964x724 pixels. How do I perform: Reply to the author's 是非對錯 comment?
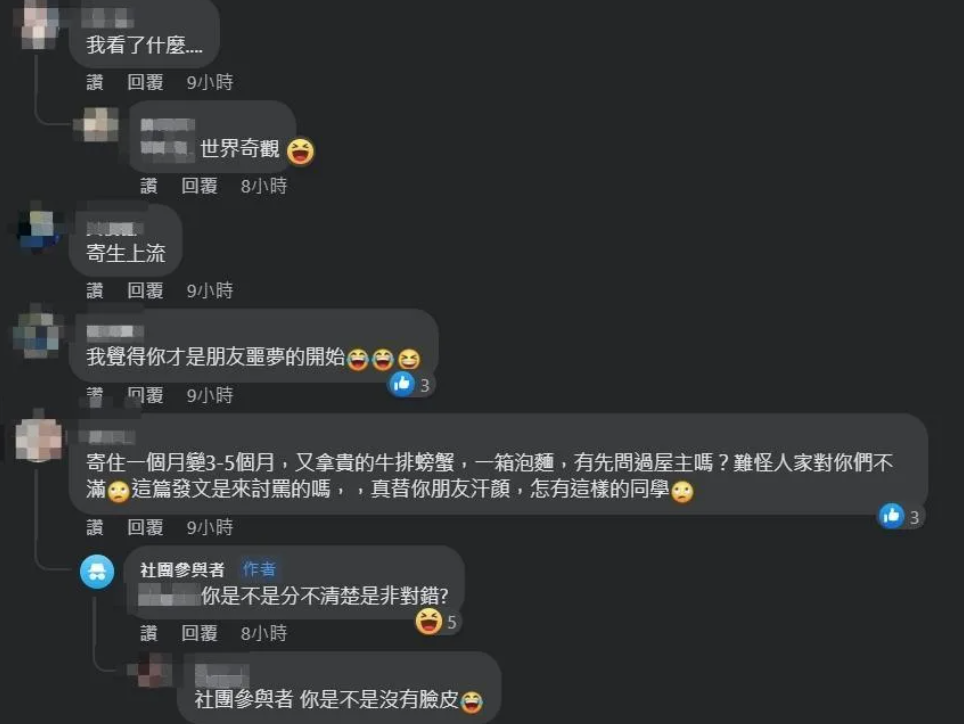tap(199, 632)
